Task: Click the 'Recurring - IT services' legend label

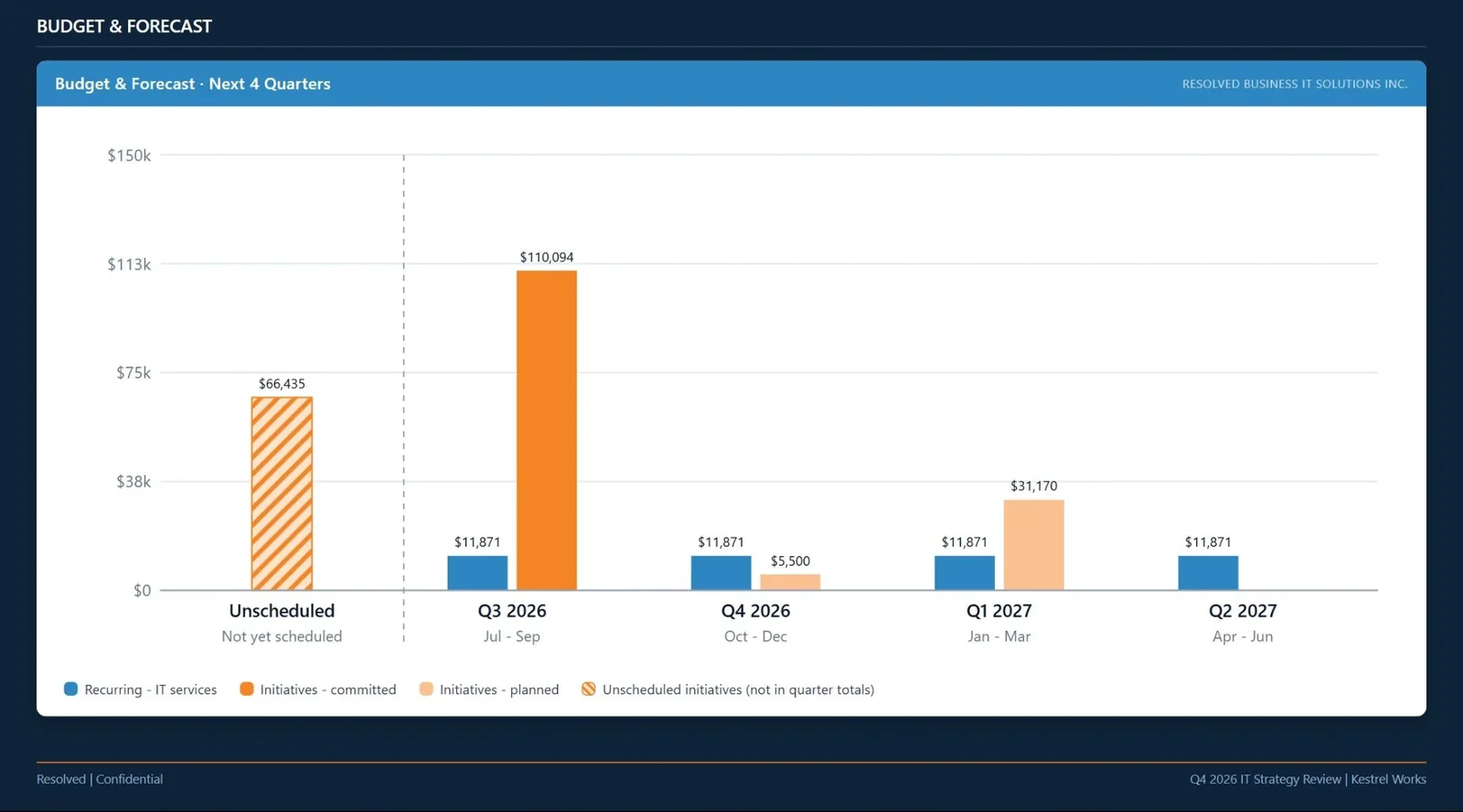Action: pyautogui.click(x=151, y=689)
